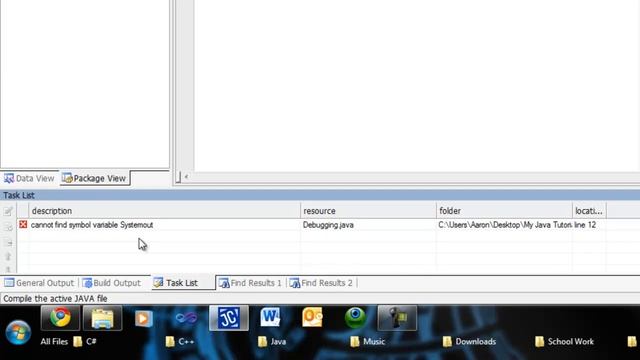
Task: Sort tasks by the resource column header
Action: pos(368,211)
